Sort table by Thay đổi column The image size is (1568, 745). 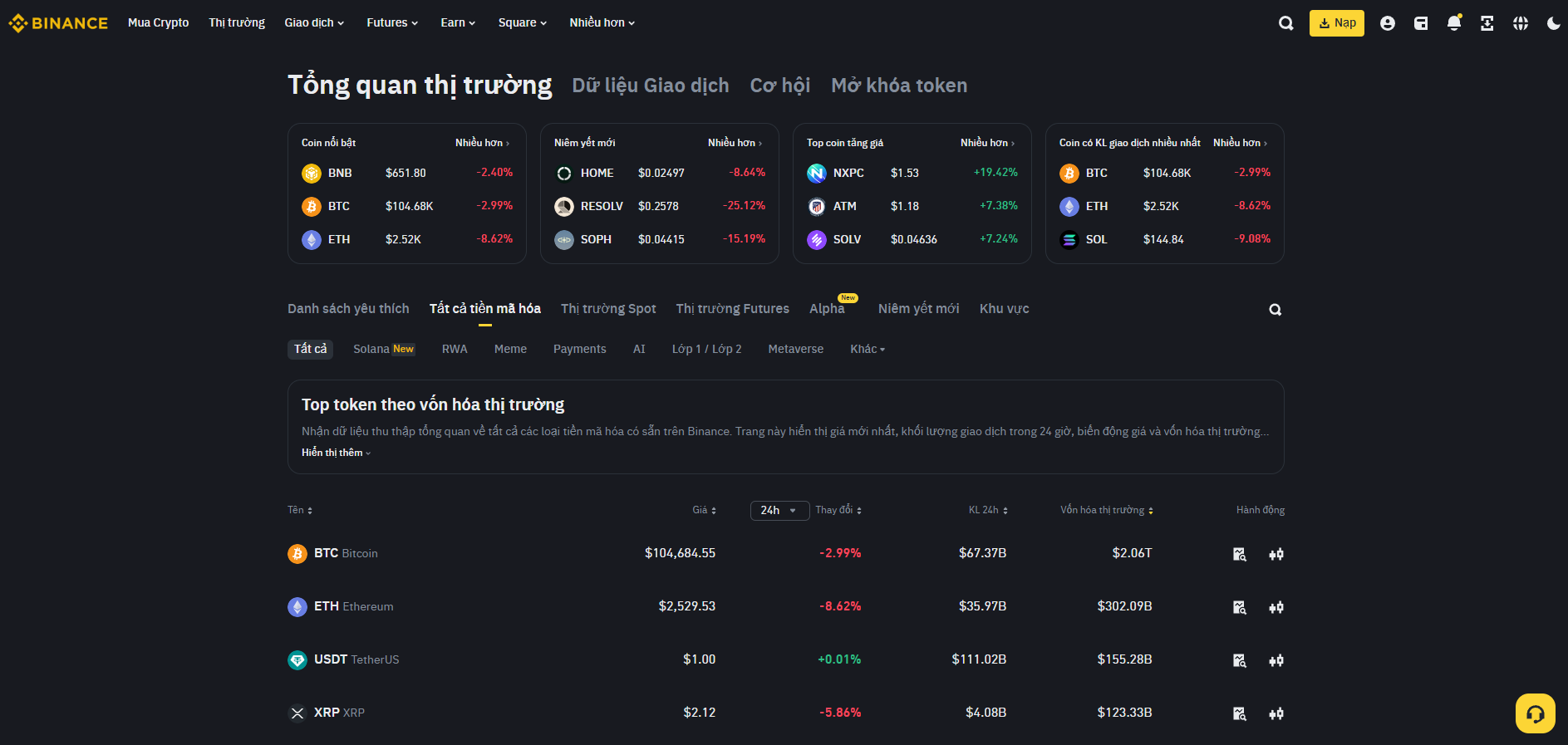(838, 510)
